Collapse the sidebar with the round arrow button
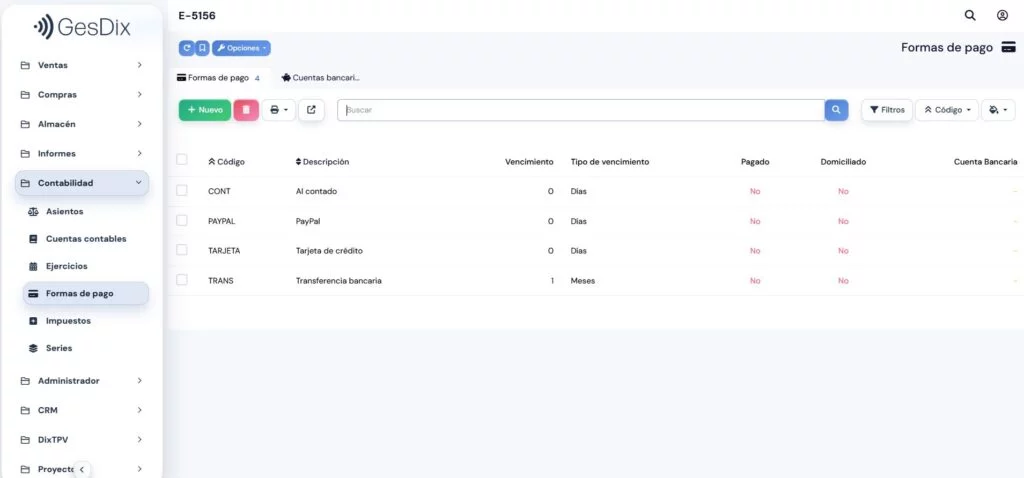Viewport: 1024px width, 478px height. tap(82, 469)
